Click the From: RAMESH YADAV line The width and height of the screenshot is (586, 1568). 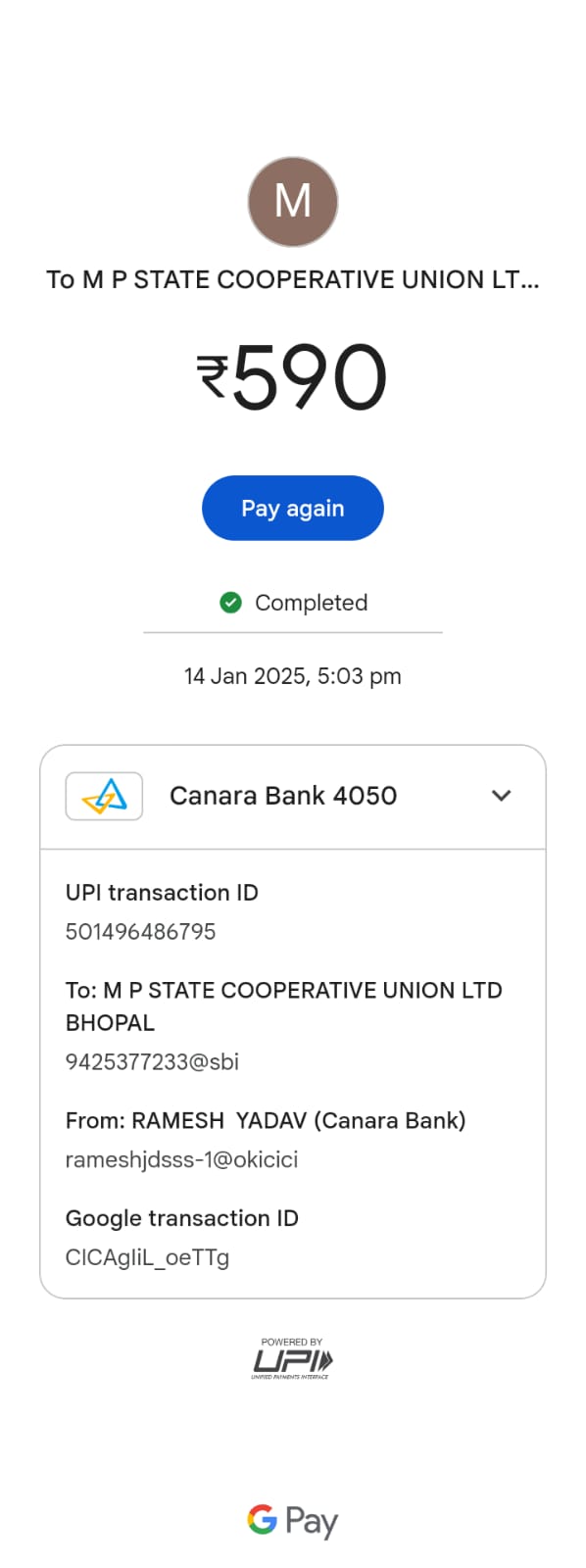pyautogui.click(x=266, y=1120)
